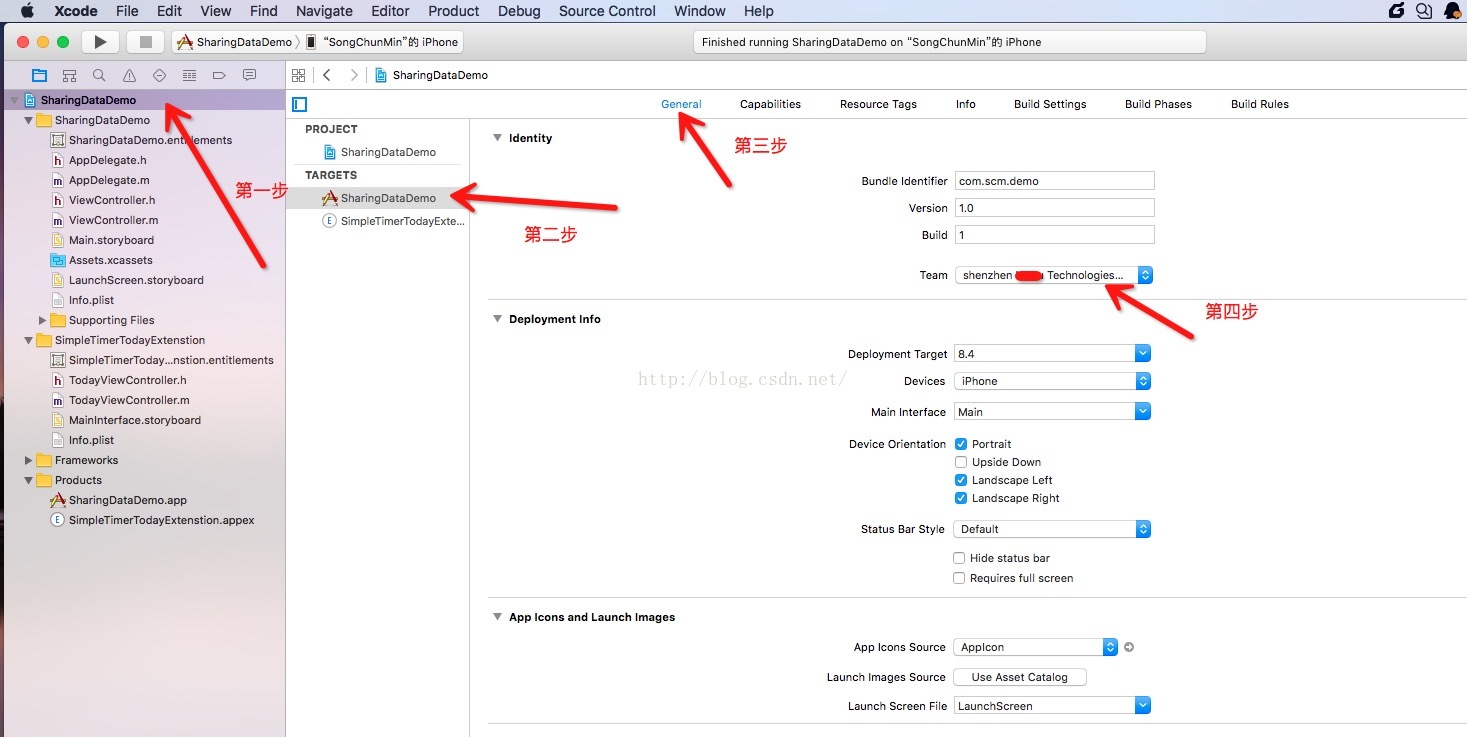Open the Project navigator folder icon

click(39, 75)
